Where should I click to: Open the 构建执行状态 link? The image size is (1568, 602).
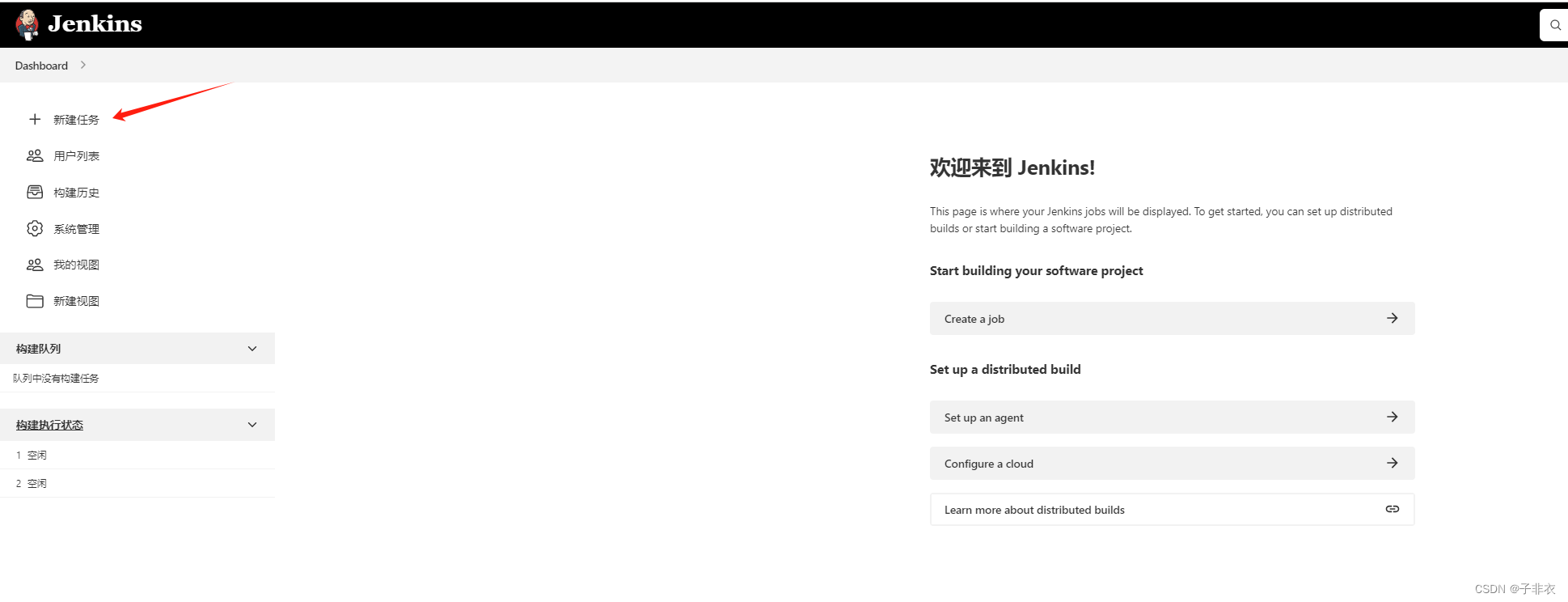pyautogui.click(x=49, y=425)
